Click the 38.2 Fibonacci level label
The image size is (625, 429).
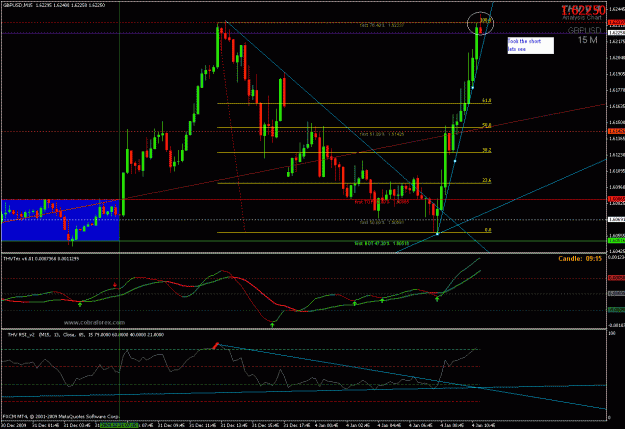pyautogui.click(x=487, y=150)
